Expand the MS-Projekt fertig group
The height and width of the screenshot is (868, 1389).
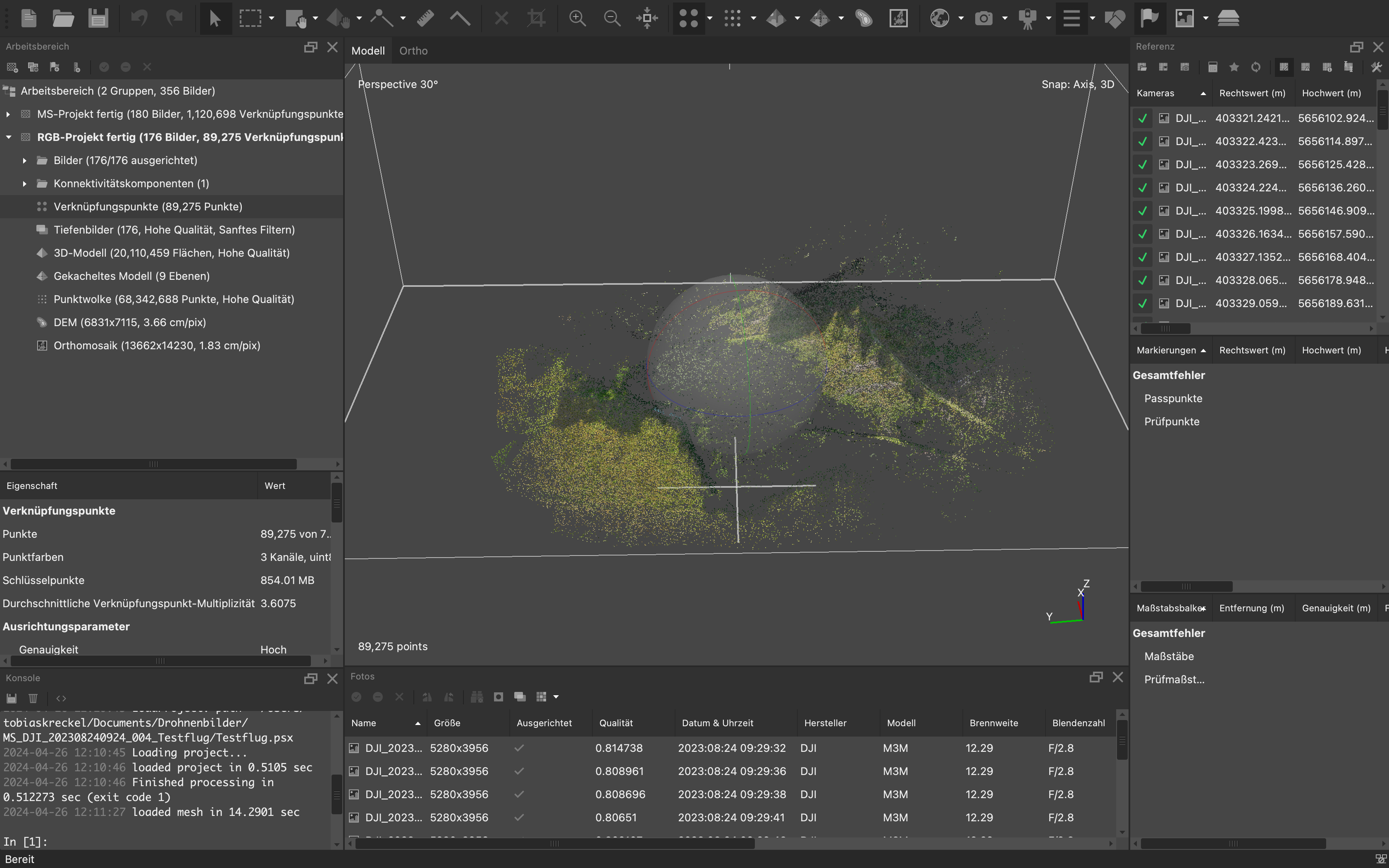[x=8, y=114]
